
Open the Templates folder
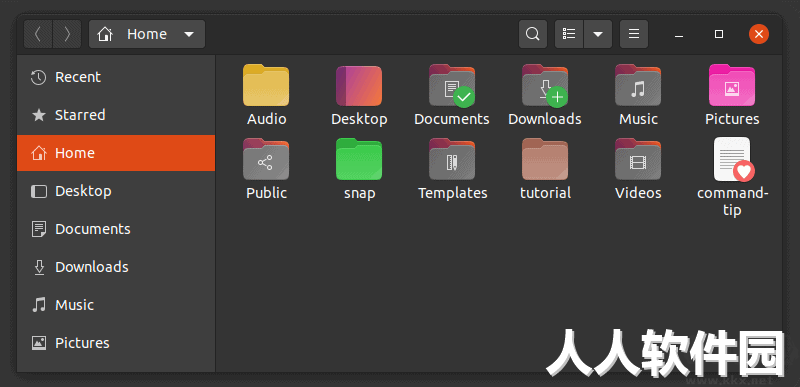coord(452,159)
